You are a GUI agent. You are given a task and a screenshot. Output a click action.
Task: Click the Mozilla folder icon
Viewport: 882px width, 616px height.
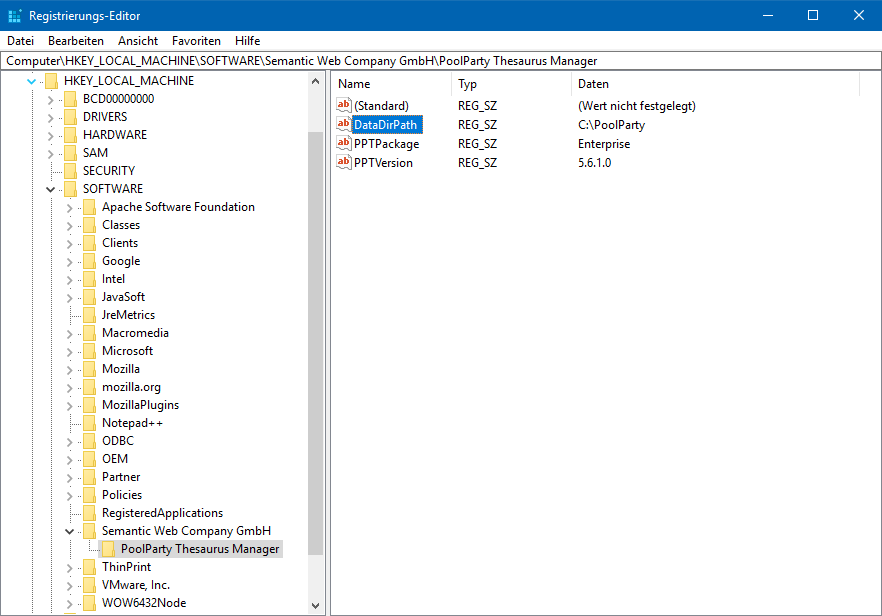(x=89, y=369)
